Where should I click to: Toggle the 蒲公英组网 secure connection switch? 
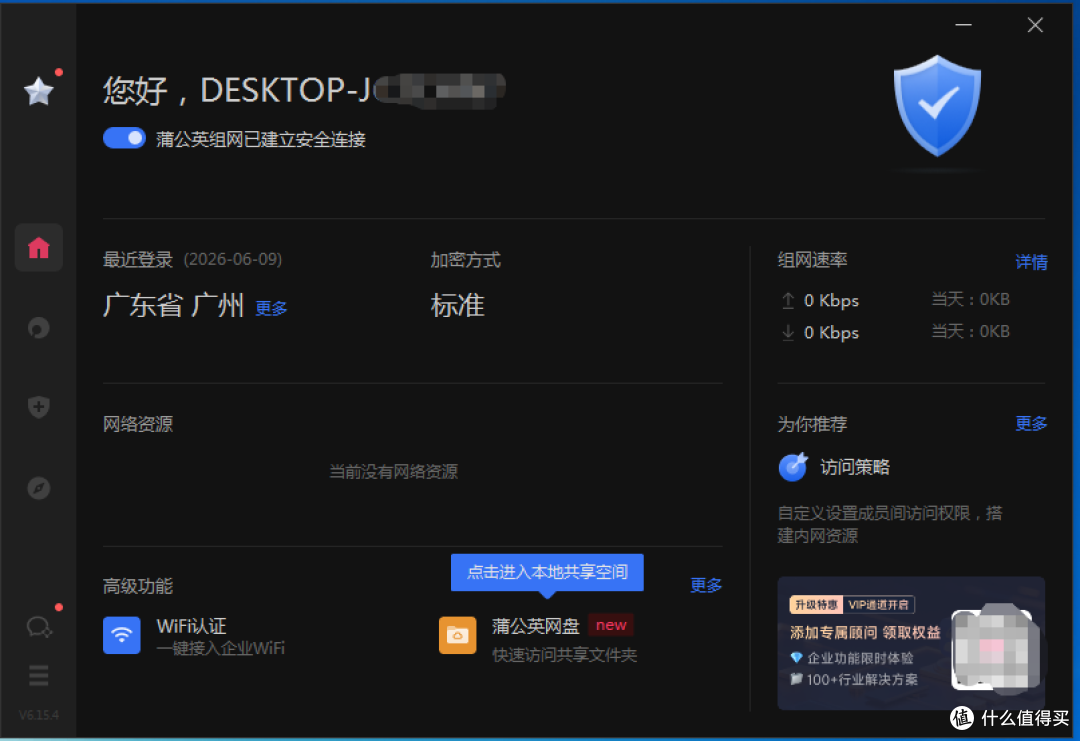(x=124, y=138)
